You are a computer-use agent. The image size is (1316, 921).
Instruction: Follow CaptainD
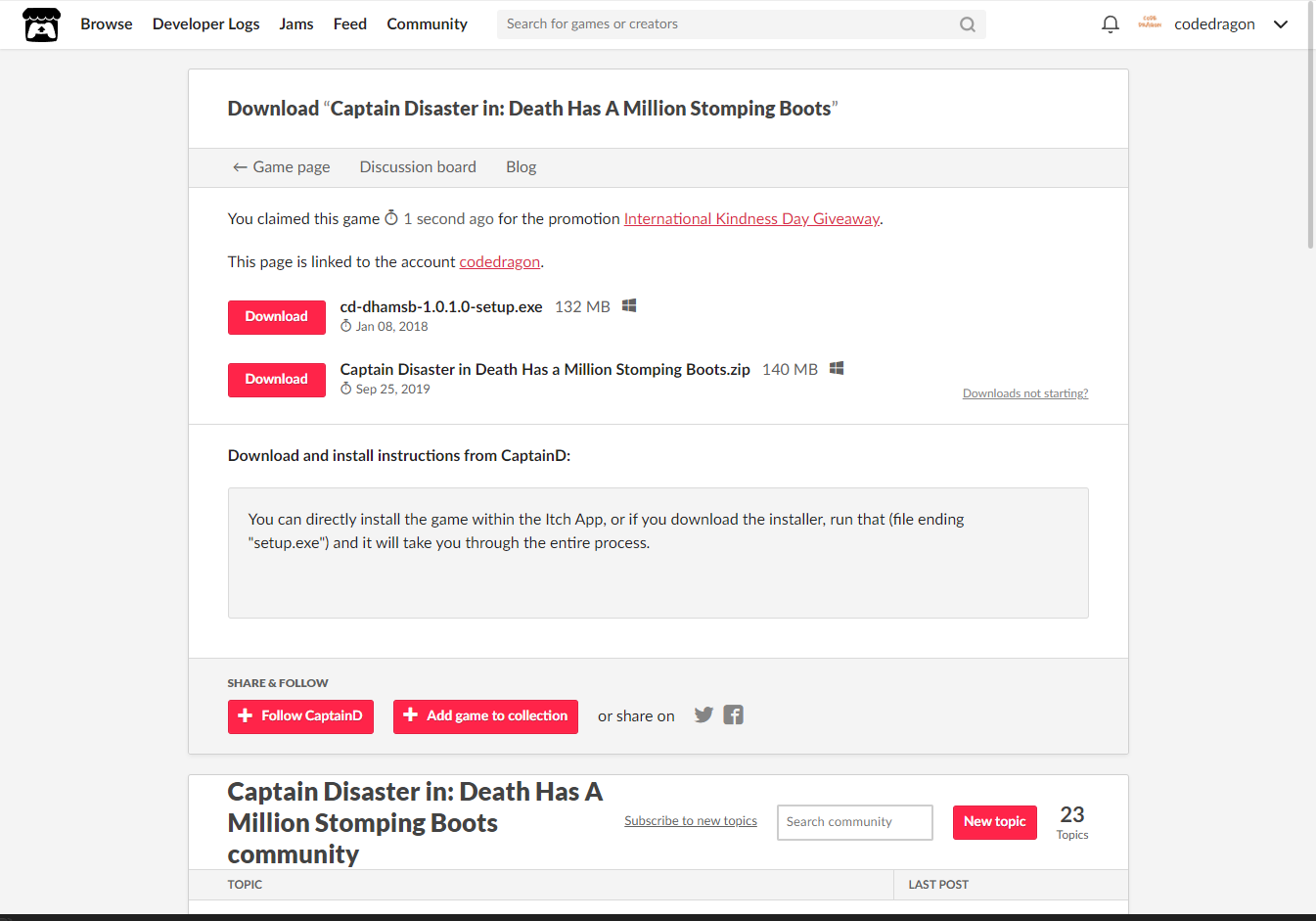(300, 716)
